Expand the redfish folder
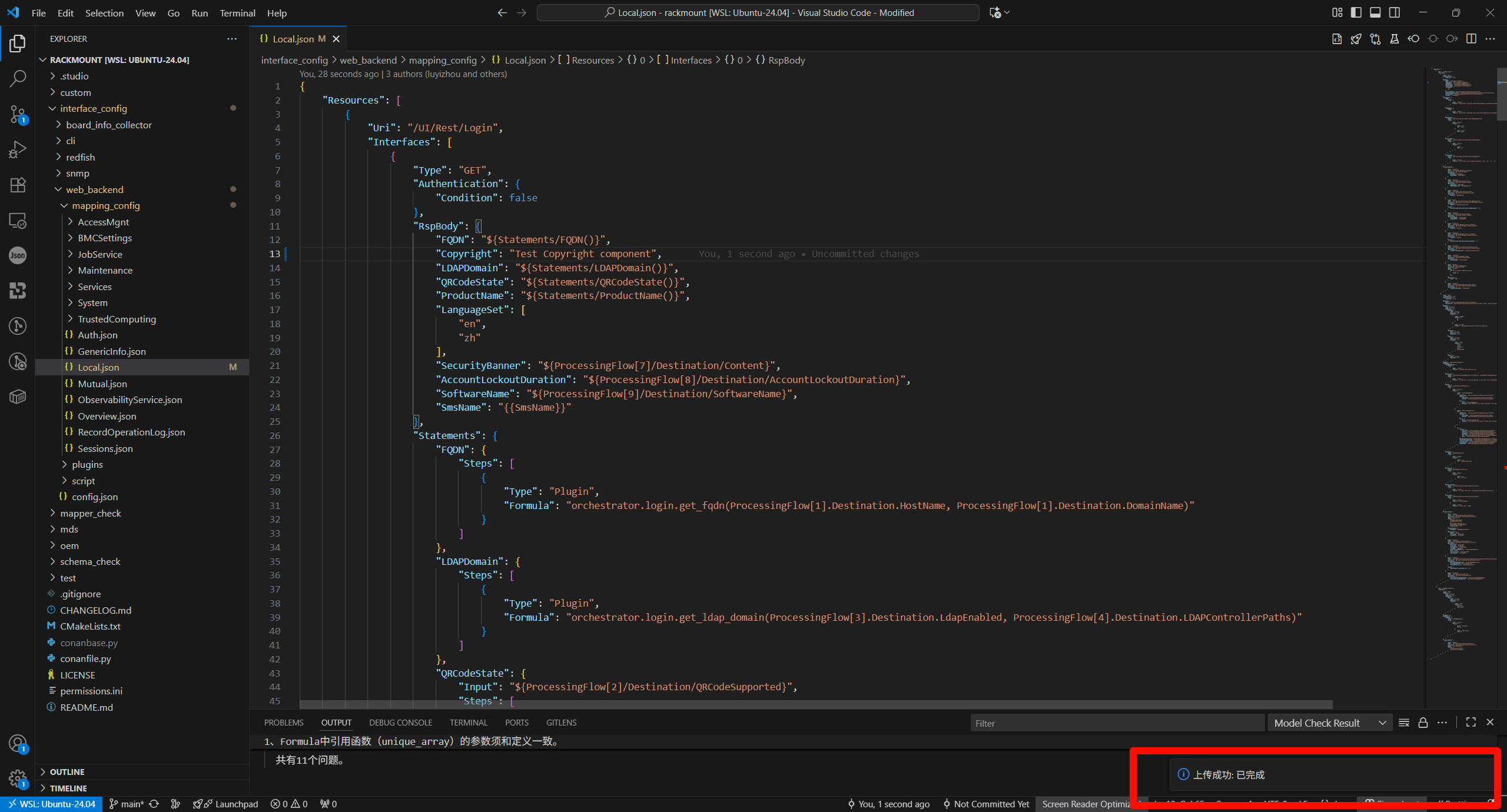Screen dimensions: 1507x812 pos(81,157)
